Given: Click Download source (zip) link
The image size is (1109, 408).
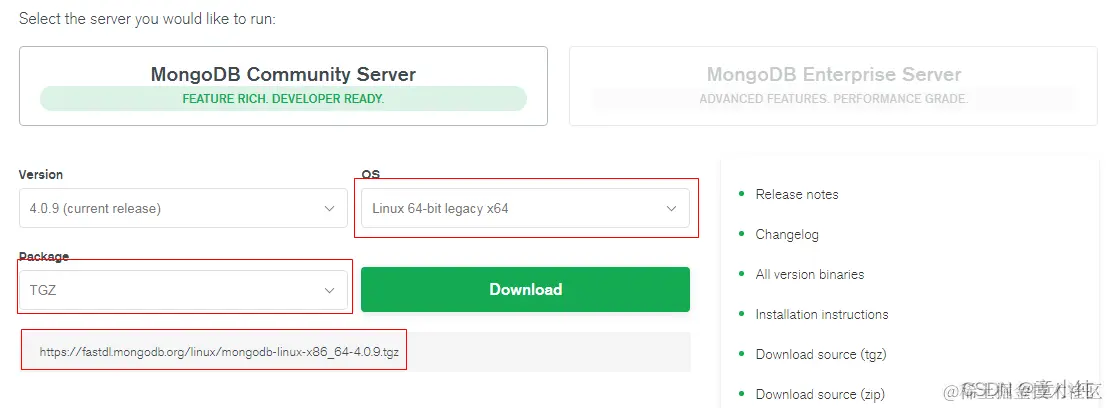Looking at the screenshot, I should pyautogui.click(x=820, y=394).
